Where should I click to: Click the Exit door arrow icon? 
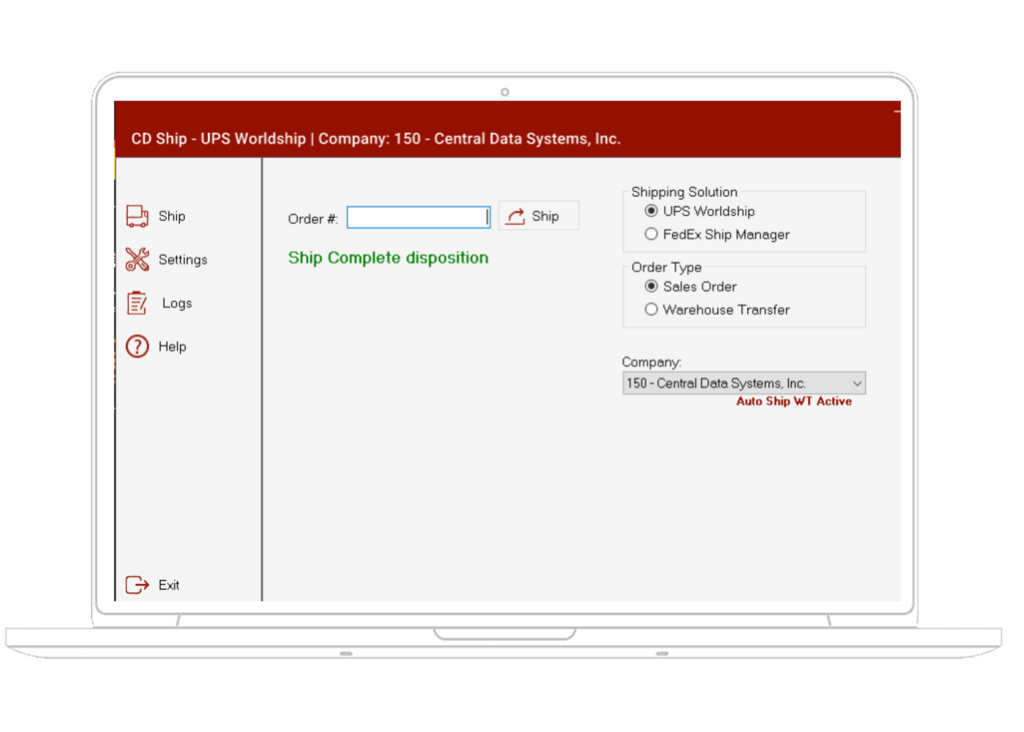[x=137, y=584]
